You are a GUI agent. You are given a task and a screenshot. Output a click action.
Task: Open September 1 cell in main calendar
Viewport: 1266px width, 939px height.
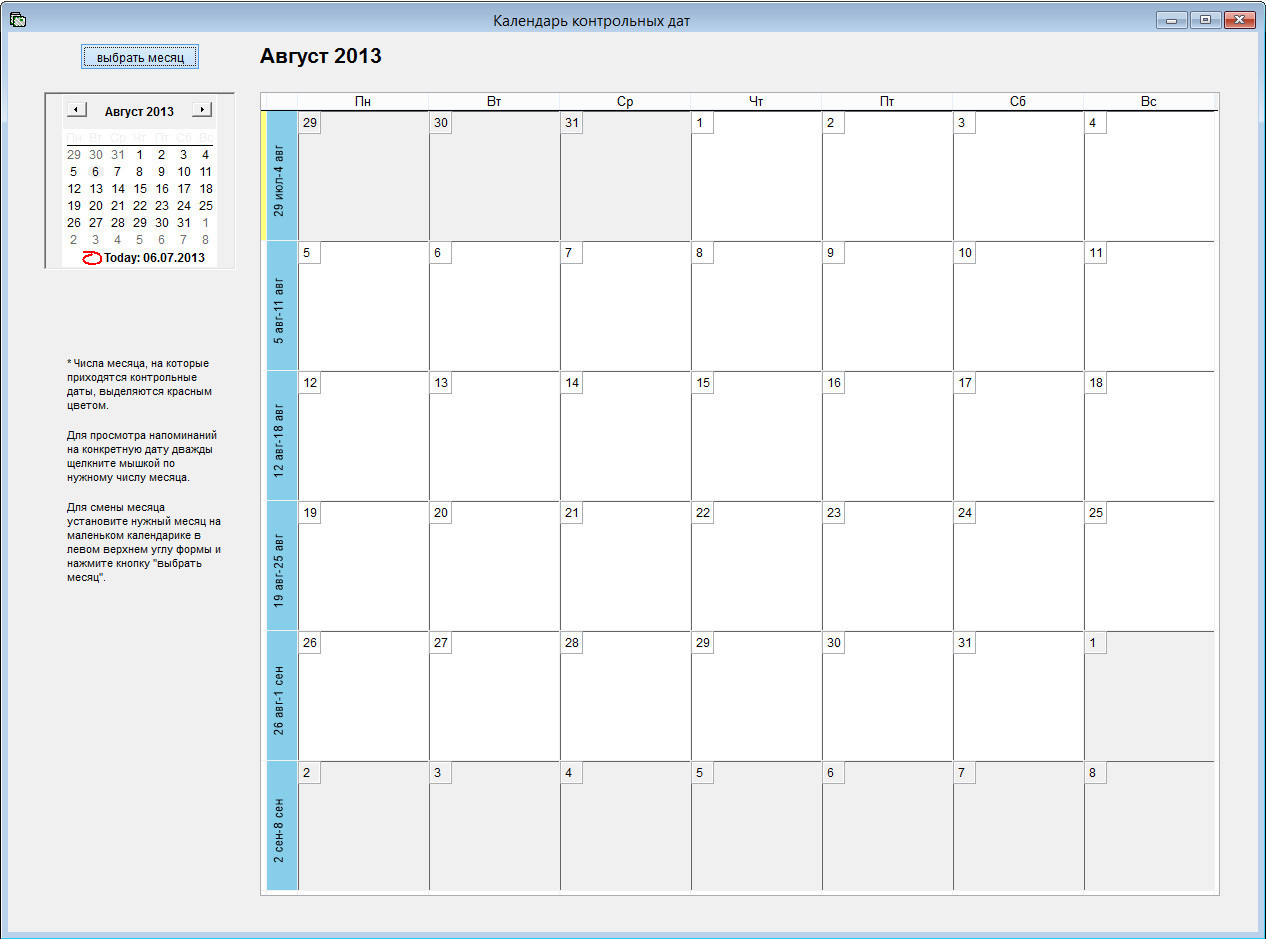1149,696
